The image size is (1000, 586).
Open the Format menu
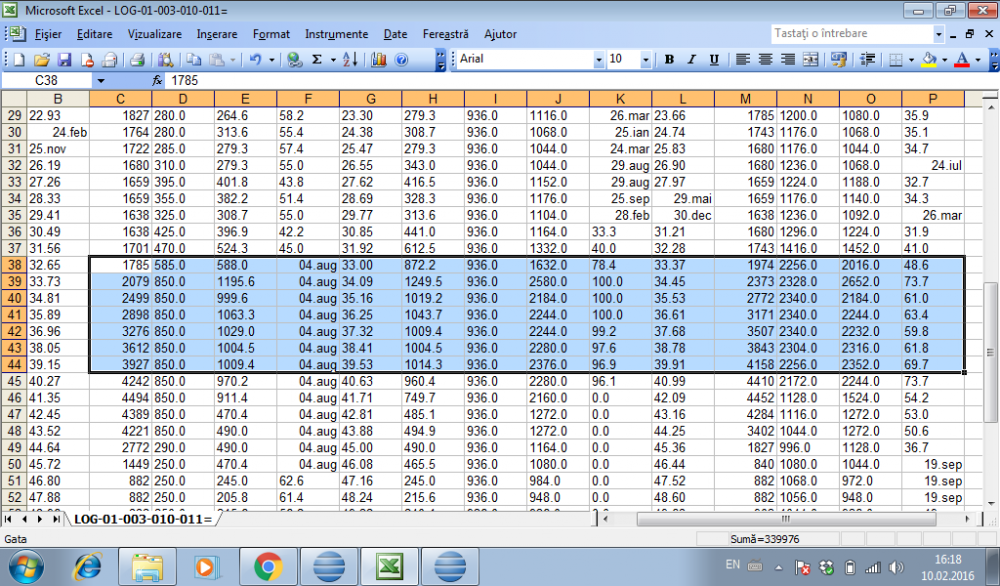click(x=271, y=34)
